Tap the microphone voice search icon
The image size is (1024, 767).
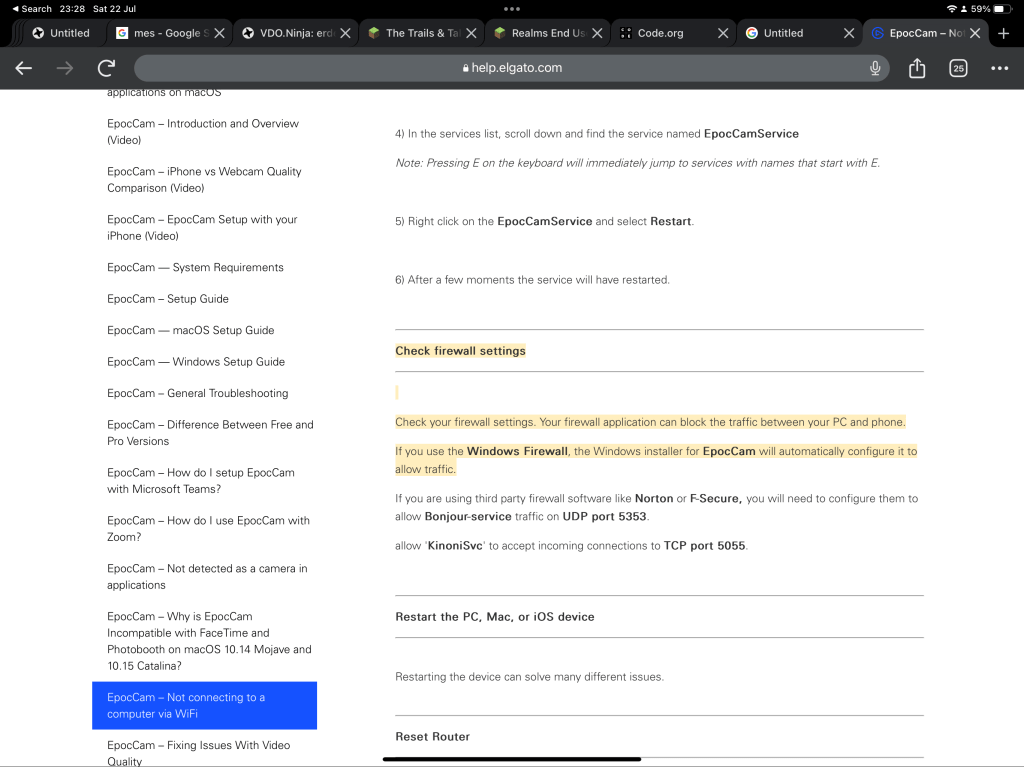point(875,68)
